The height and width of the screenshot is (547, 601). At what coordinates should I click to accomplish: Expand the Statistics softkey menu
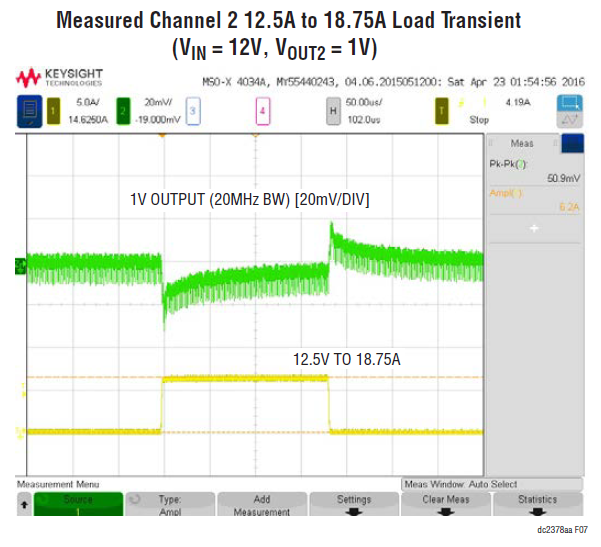[538, 505]
